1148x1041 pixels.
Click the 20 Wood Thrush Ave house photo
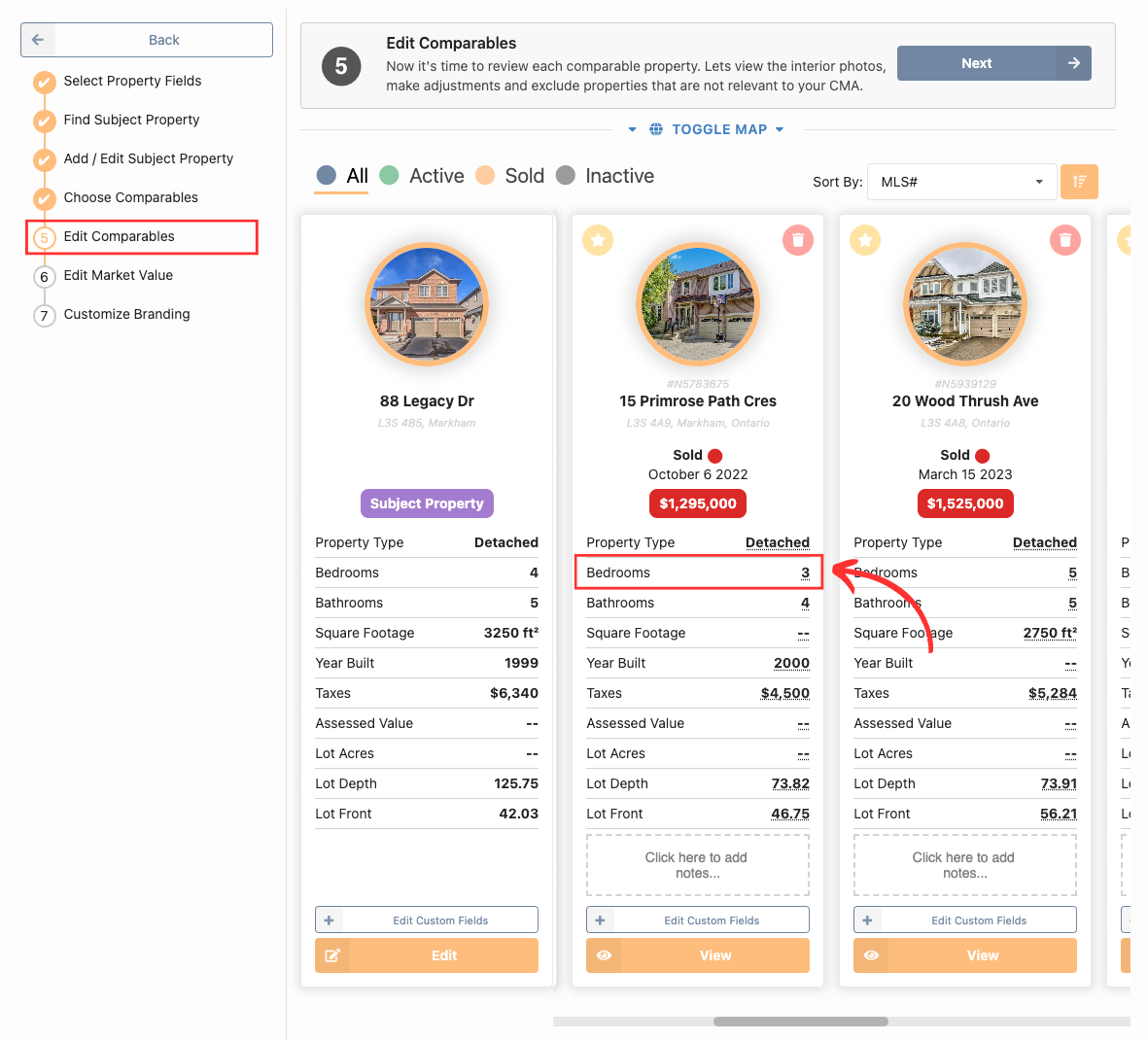point(964,304)
